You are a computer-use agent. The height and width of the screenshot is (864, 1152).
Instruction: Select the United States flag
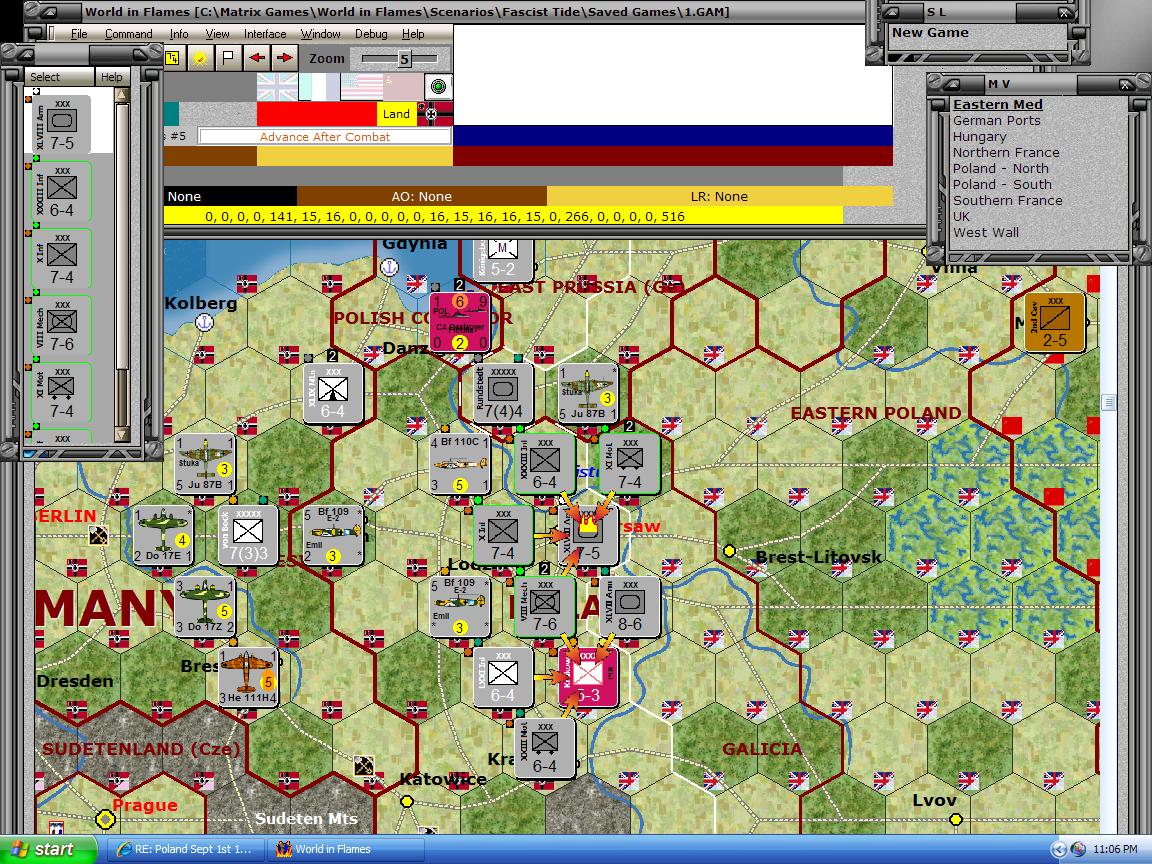(x=361, y=87)
